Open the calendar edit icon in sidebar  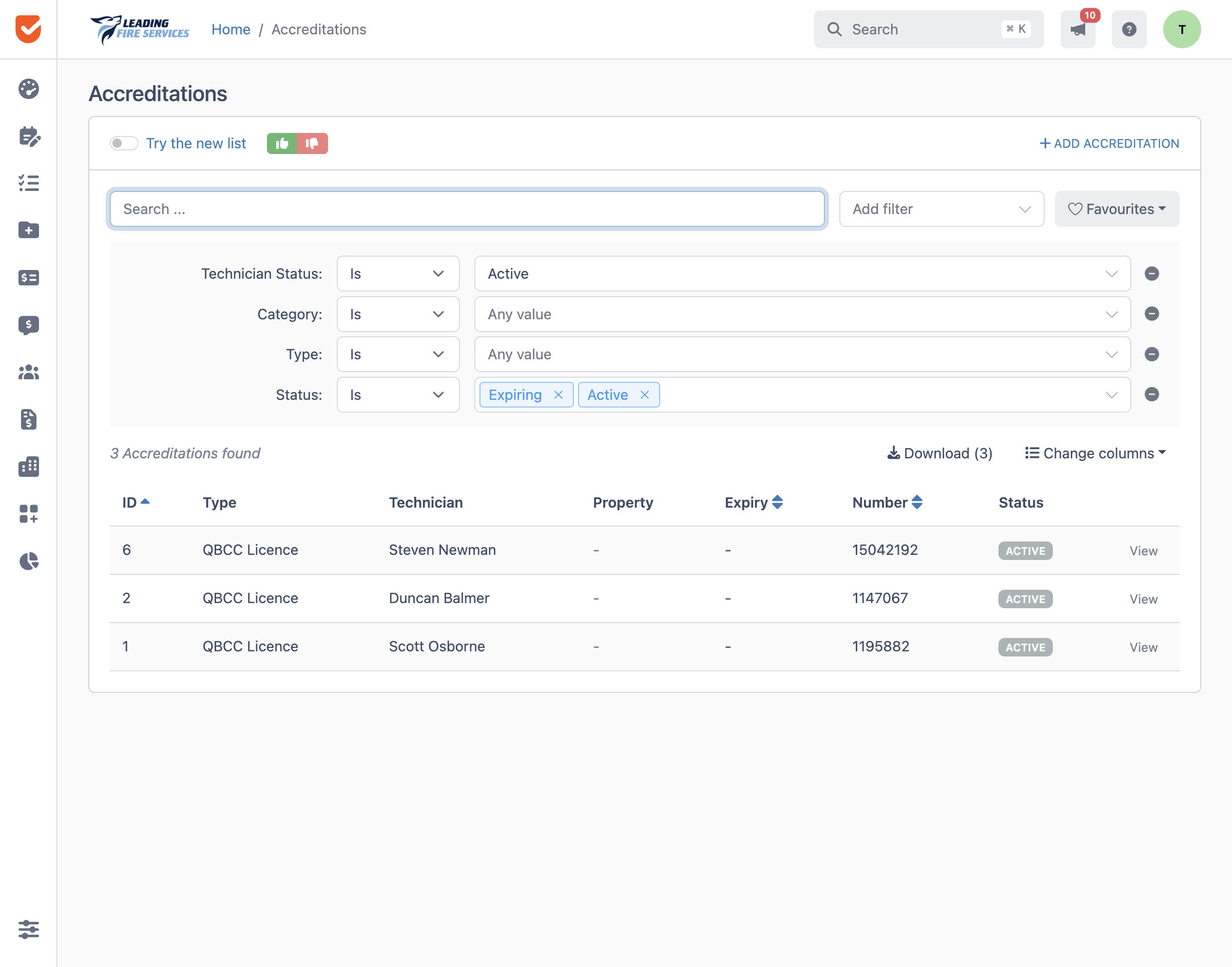[x=28, y=136]
